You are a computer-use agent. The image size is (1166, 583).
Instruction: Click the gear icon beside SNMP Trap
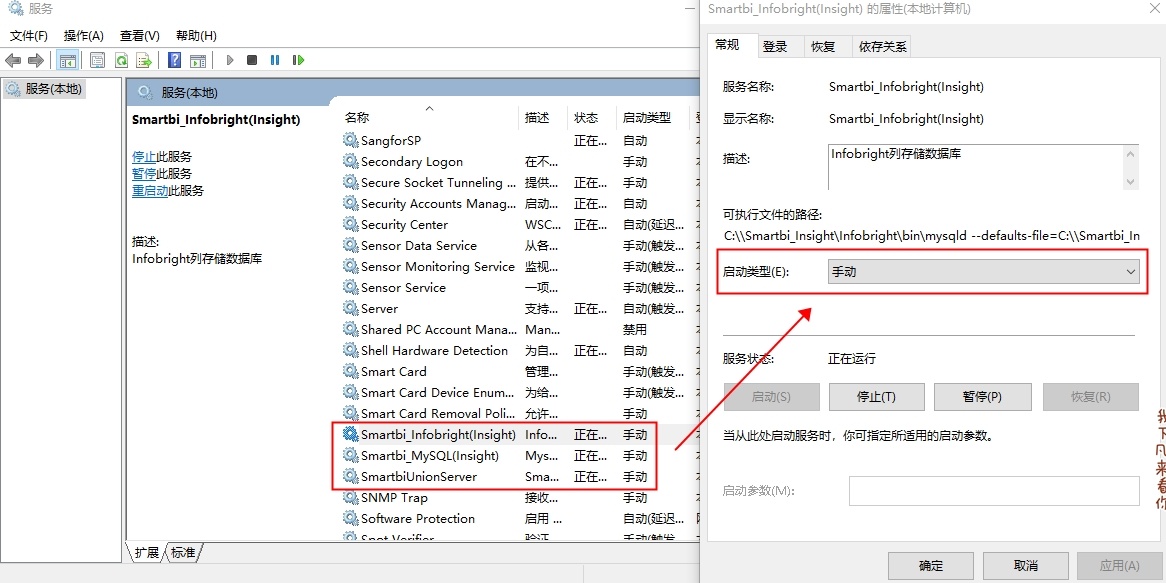[x=350, y=497]
